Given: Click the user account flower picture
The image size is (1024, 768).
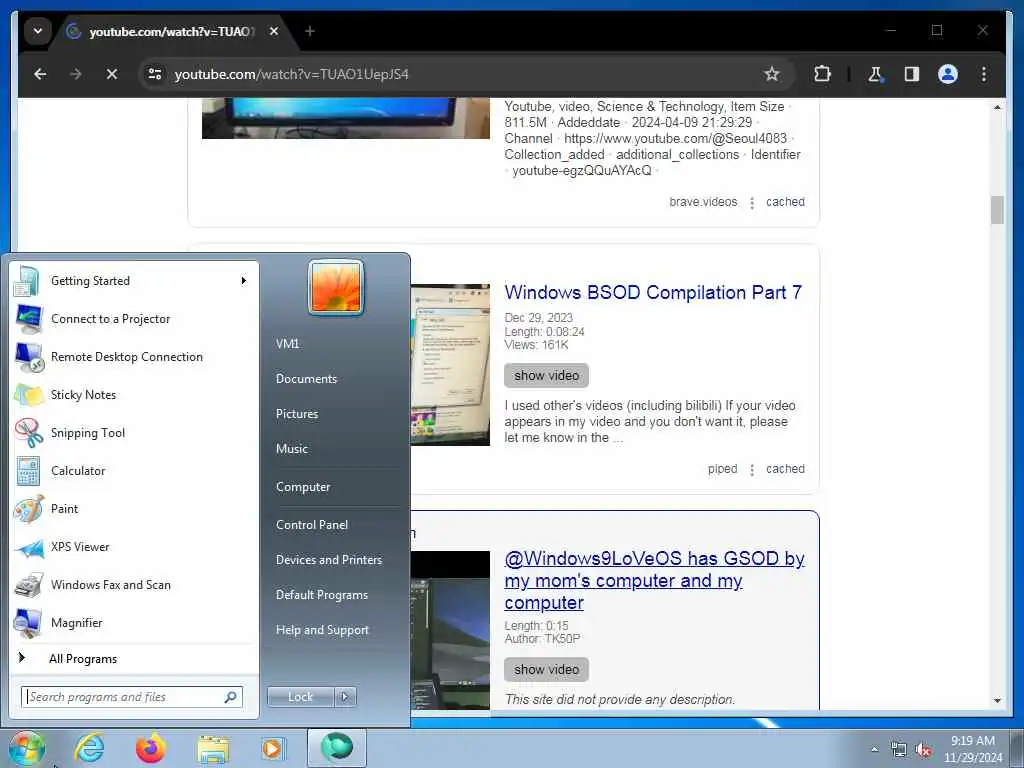Looking at the screenshot, I should (336, 287).
